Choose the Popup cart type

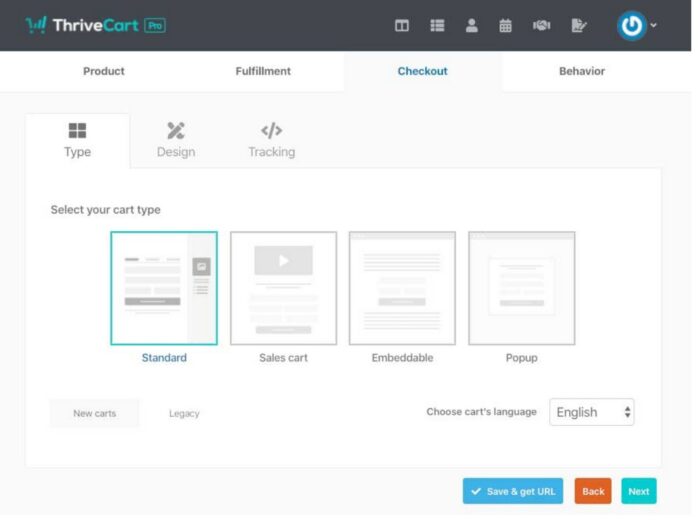point(521,288)
